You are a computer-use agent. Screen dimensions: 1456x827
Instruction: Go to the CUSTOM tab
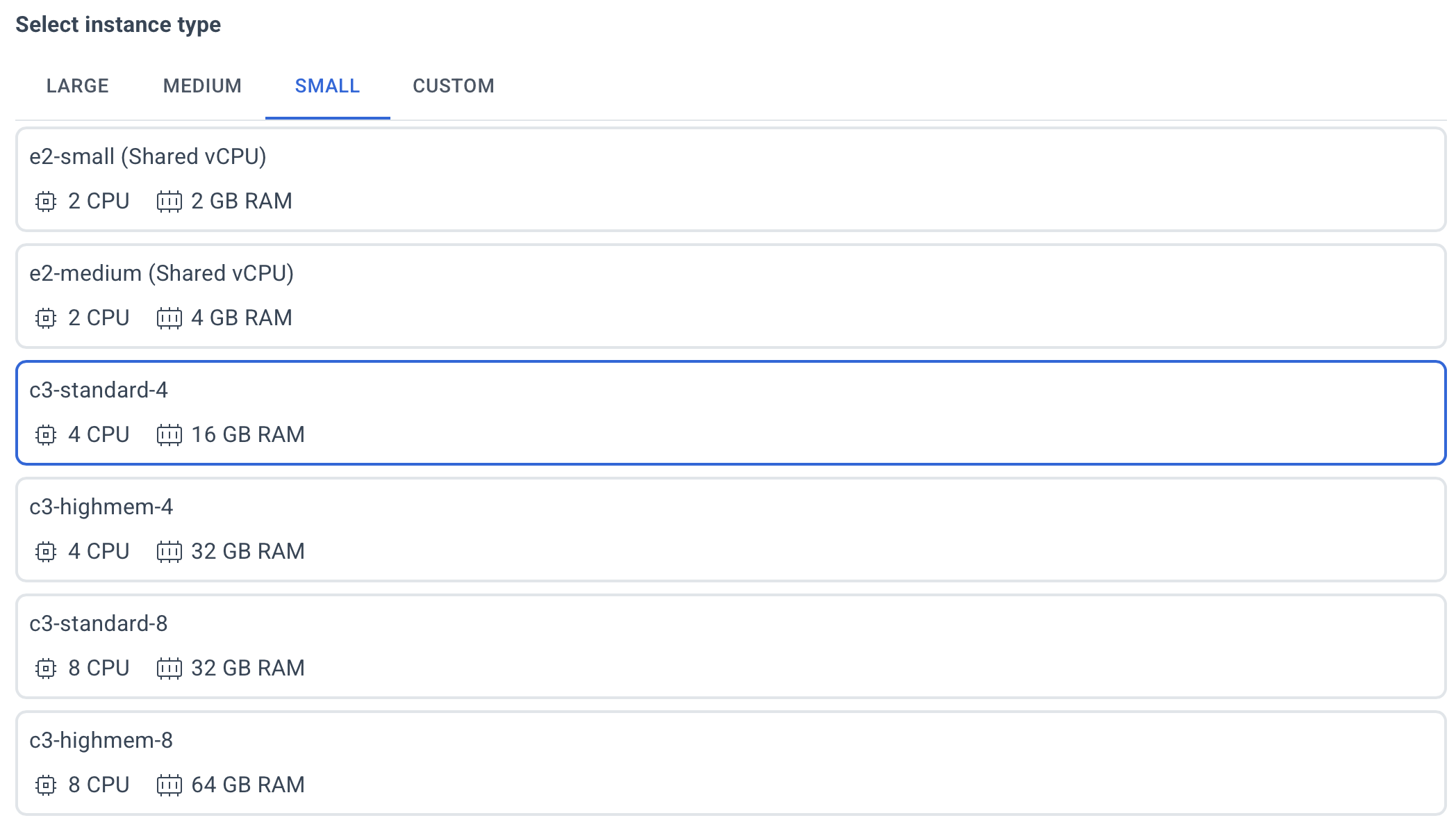454,86
